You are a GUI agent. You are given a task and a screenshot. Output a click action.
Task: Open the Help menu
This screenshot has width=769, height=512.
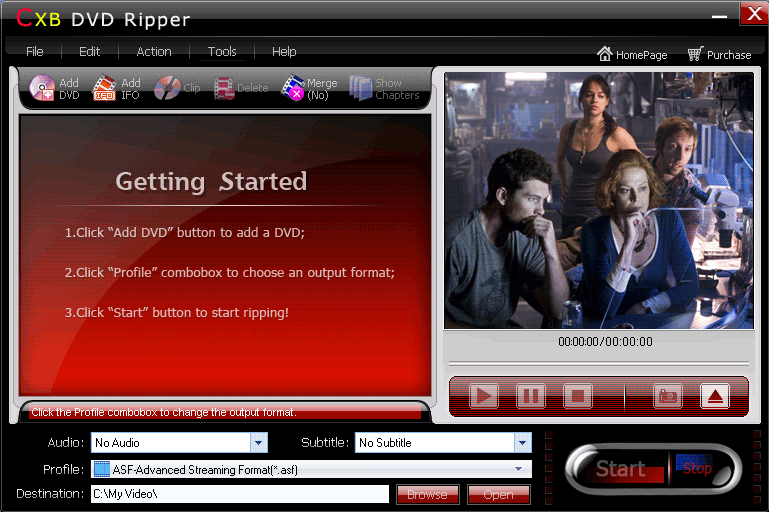click(x=284, y=51)
